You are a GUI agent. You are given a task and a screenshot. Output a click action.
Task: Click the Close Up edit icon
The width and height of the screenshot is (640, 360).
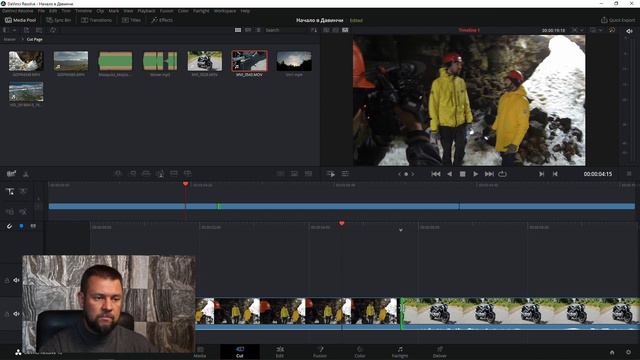tap(160, 174)
